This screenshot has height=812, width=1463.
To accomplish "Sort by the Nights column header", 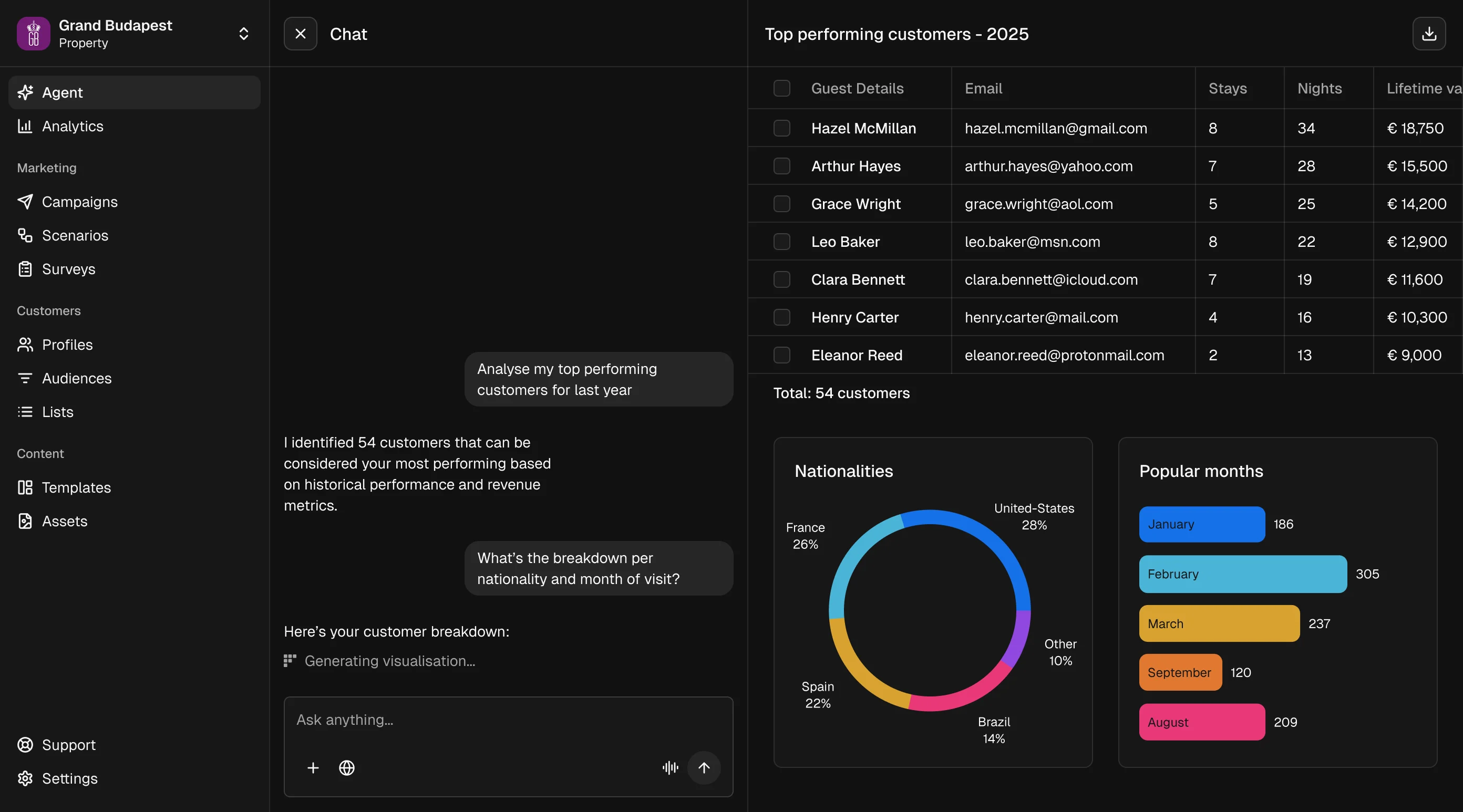I will [1320, 88].
